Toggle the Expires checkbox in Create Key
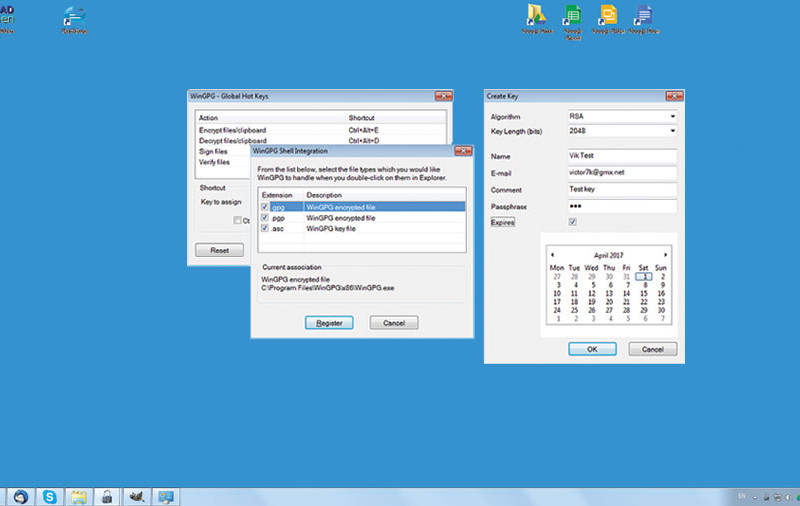 572,222
